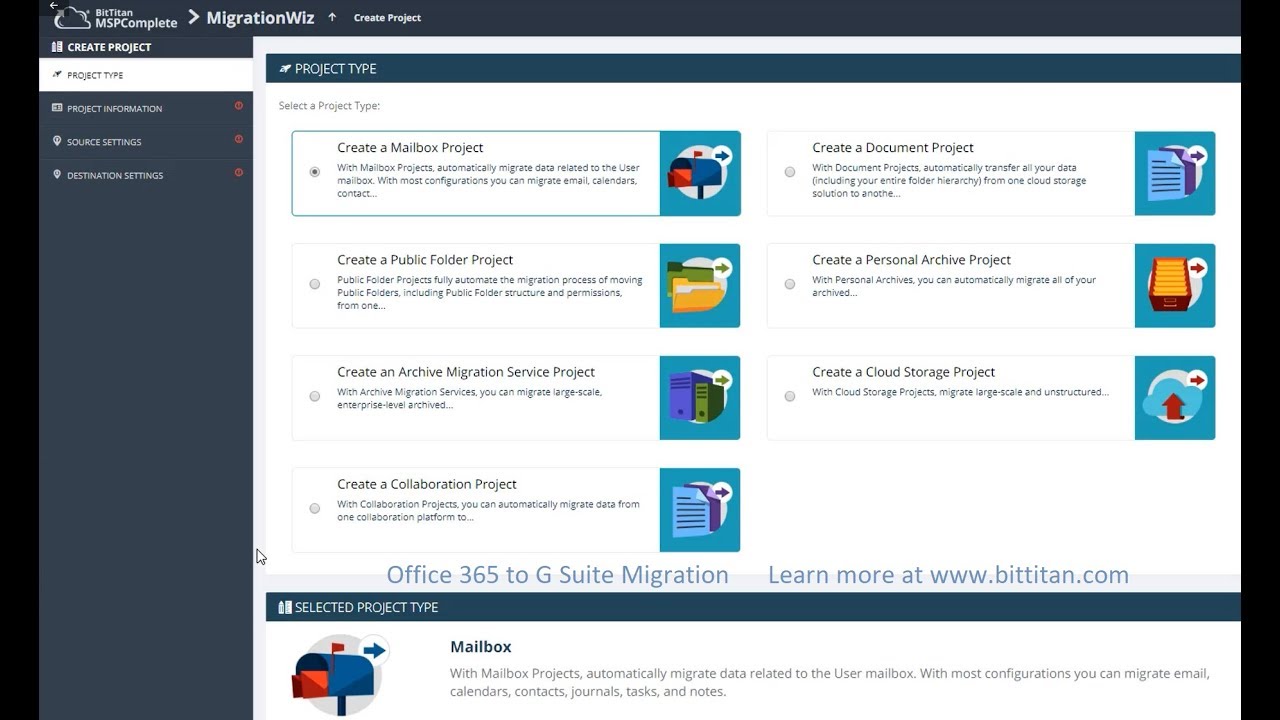1280x720 pixels.
Task: Select the Create a Personal Archive Project radio
Action: click(x=790, y=284)
